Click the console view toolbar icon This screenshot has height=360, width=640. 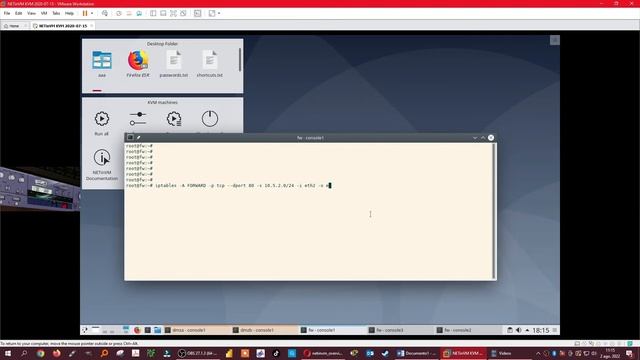click(198, 13)
